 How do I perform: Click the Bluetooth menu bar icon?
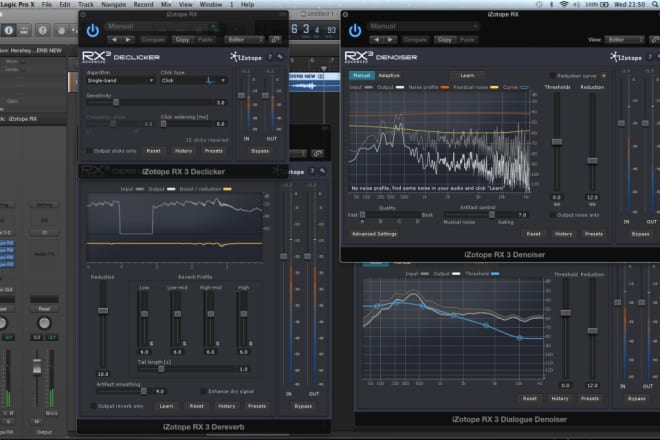point(551,5)
